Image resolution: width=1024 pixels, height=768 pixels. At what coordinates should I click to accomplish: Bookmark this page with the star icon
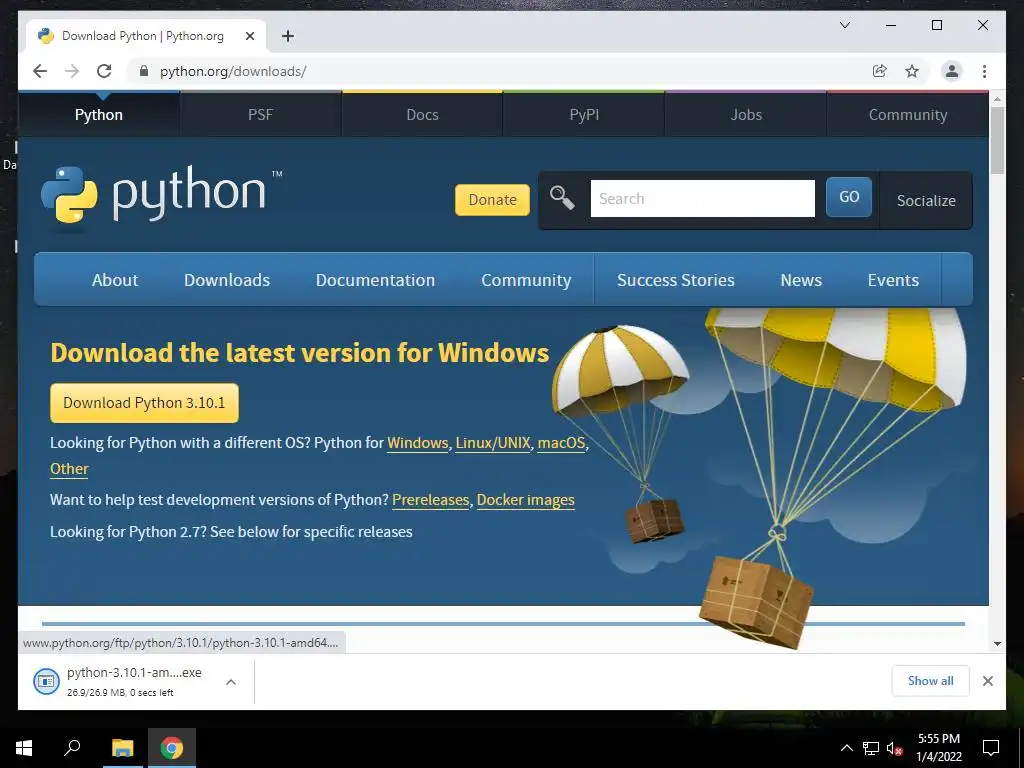912,71
